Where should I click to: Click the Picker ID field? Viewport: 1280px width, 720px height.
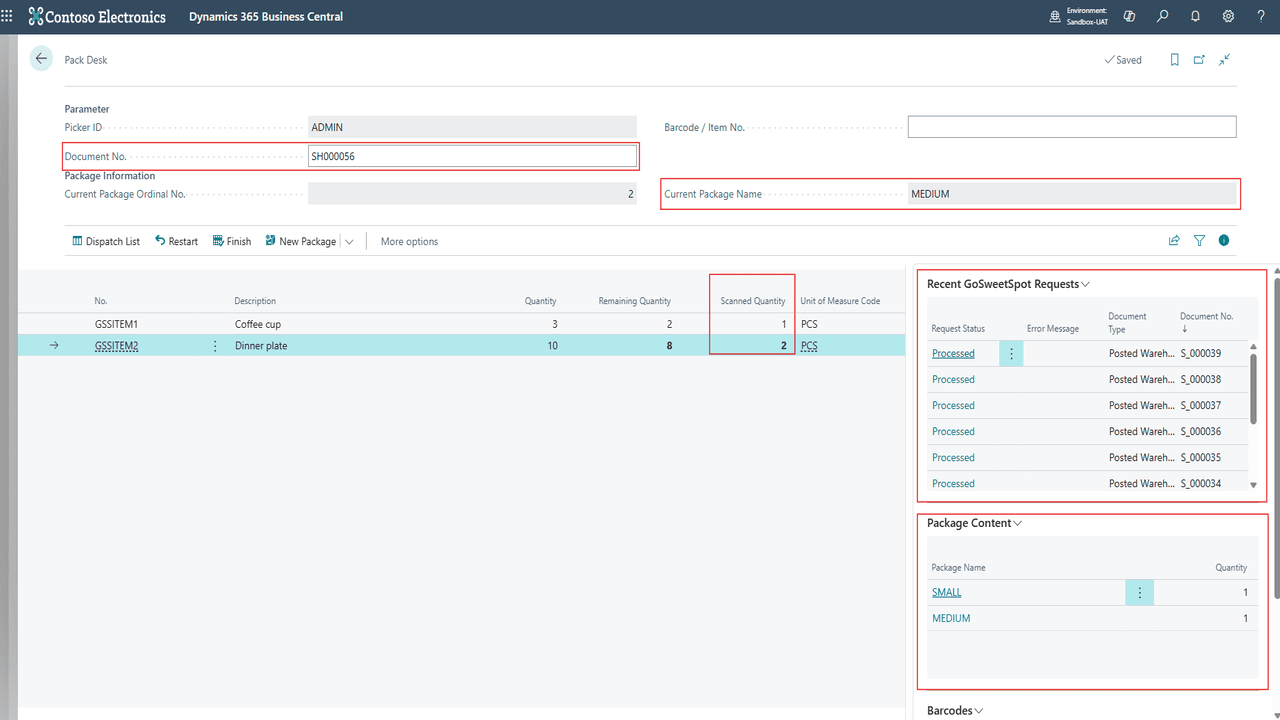[472, 127]
